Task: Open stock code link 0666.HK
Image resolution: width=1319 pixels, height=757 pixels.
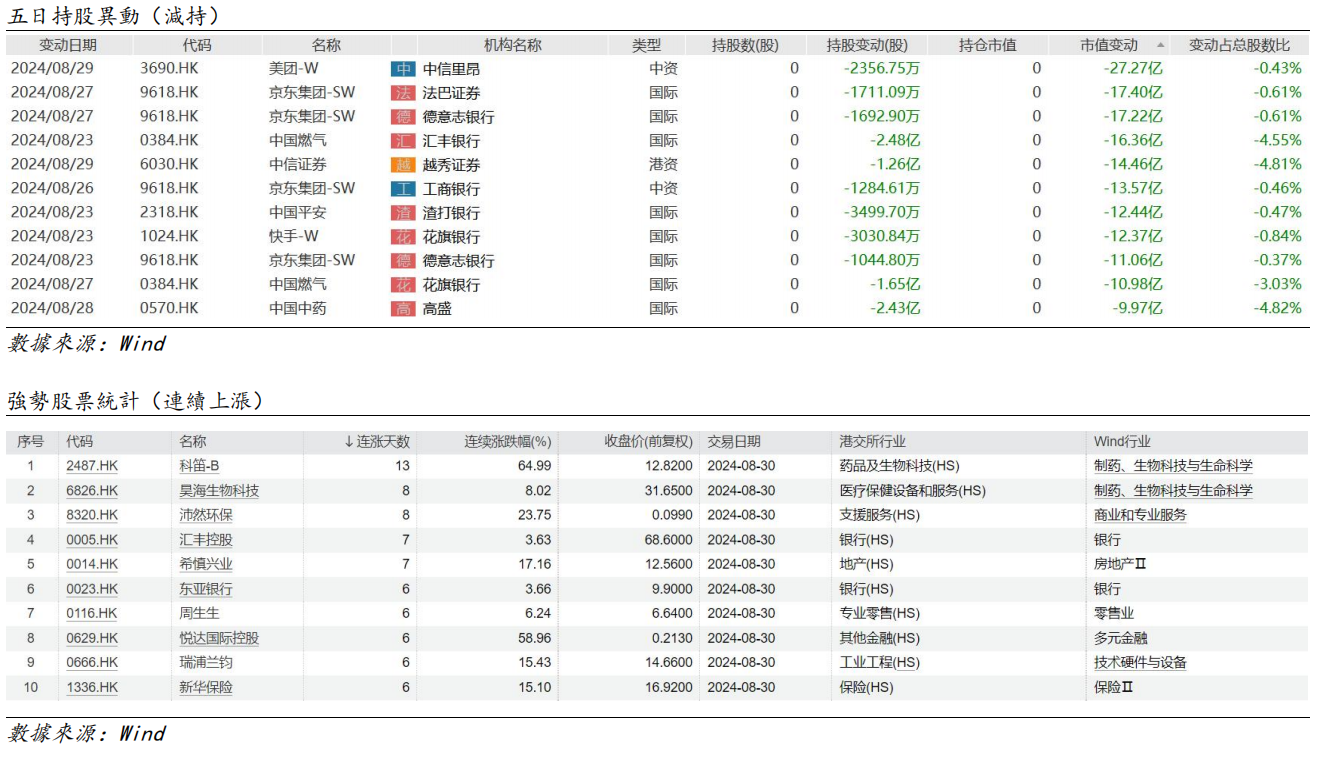Action: click(92, 662)
